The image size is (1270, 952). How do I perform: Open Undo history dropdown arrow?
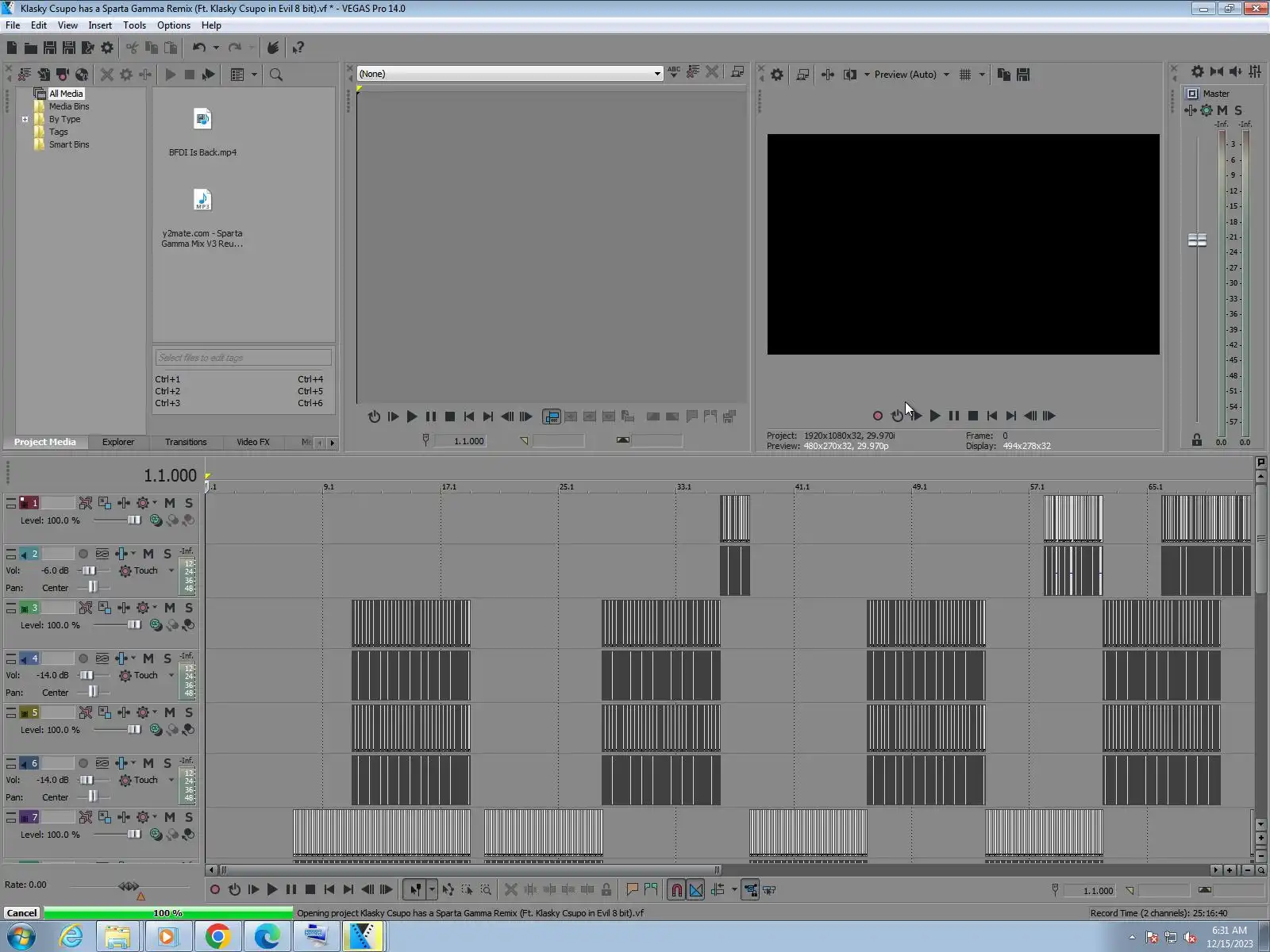pos(216,48)
